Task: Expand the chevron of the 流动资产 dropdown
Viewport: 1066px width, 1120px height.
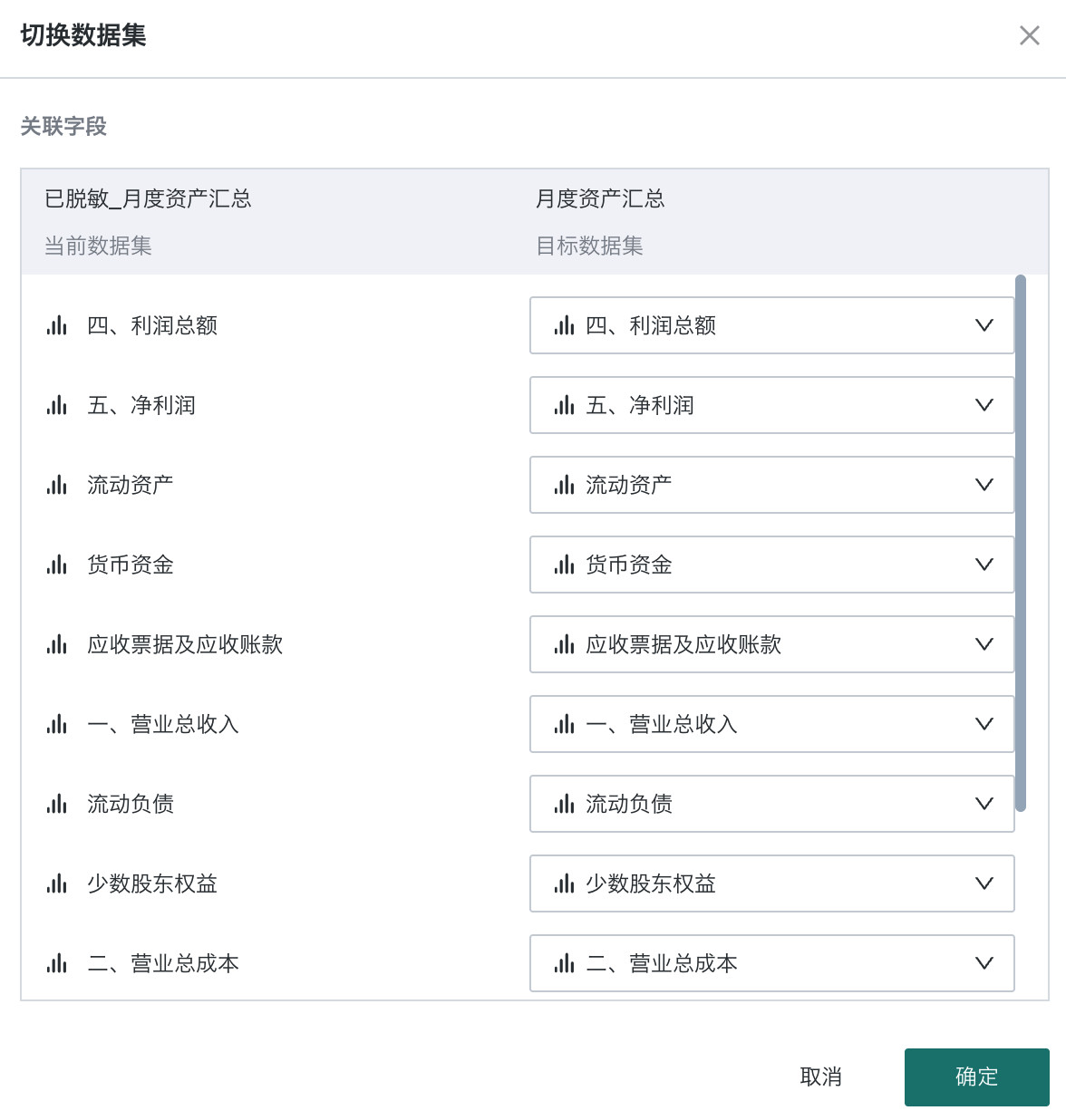Action: coord(984,485)
